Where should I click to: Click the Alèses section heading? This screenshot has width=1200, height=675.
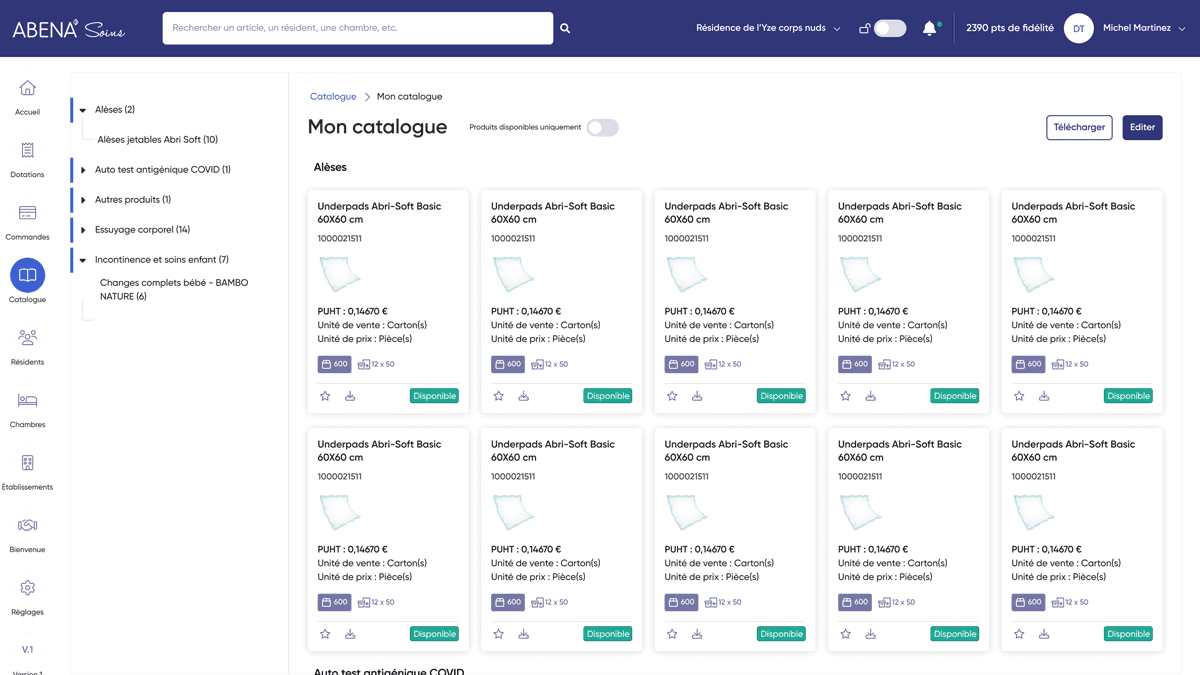pos(330,167)
